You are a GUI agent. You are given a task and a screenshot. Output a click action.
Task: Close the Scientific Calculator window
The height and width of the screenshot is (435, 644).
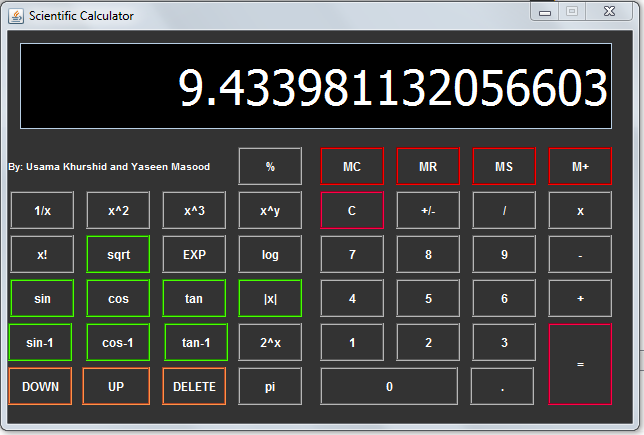click(x=609, y=12)
